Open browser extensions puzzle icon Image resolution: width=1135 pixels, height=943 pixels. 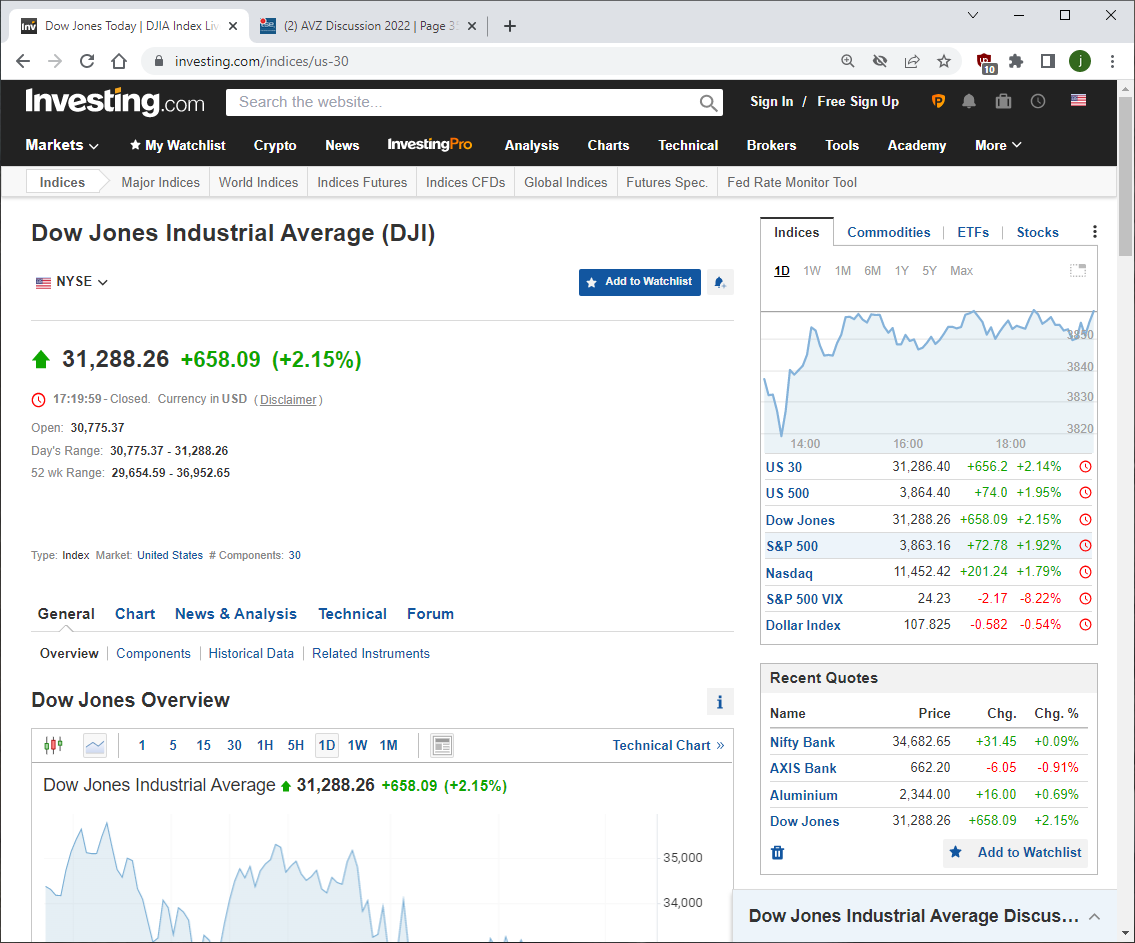point(1016,62)
